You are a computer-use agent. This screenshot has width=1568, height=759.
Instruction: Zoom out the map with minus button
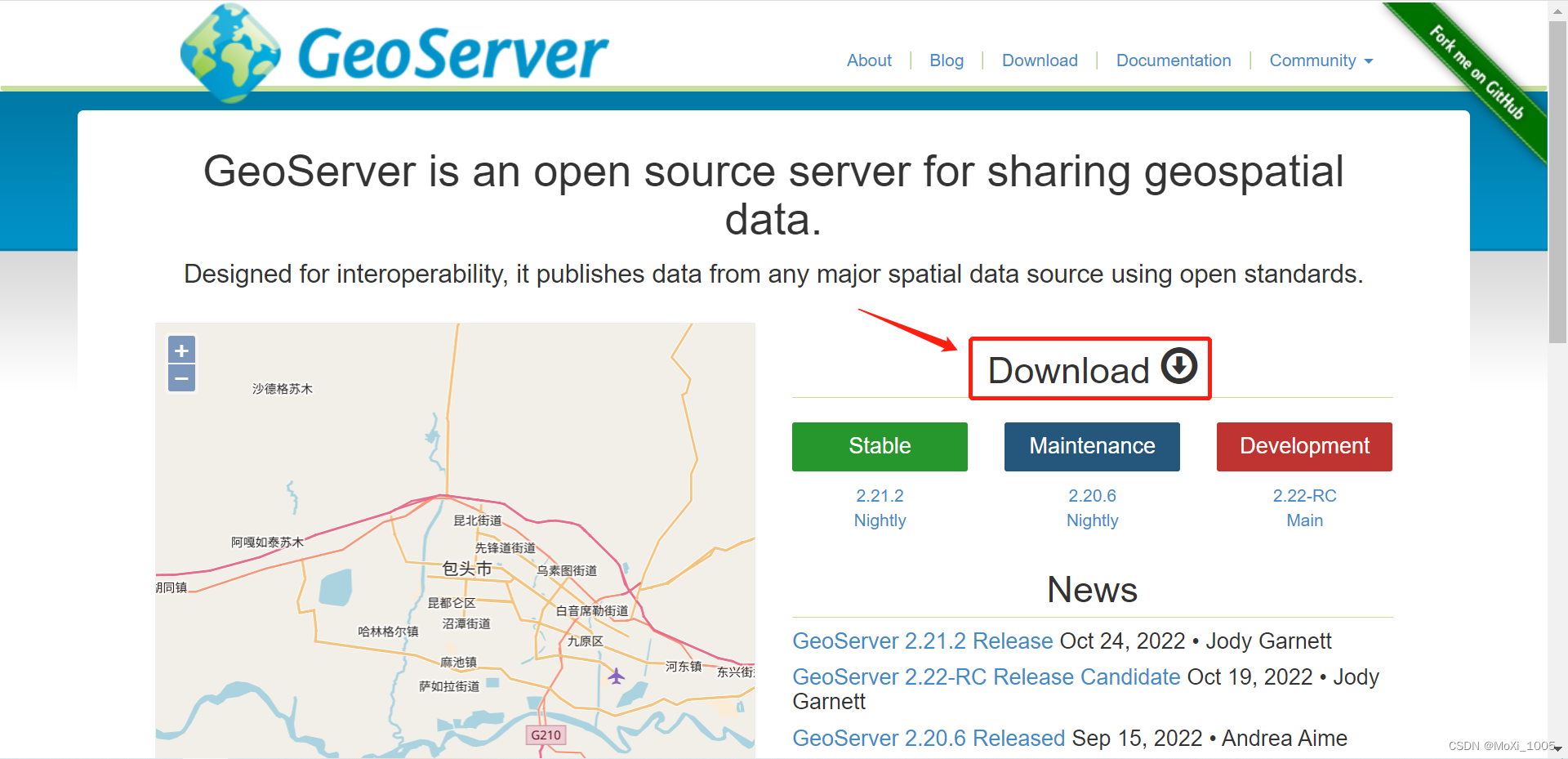pyautogui.click(x=181, y=378)
